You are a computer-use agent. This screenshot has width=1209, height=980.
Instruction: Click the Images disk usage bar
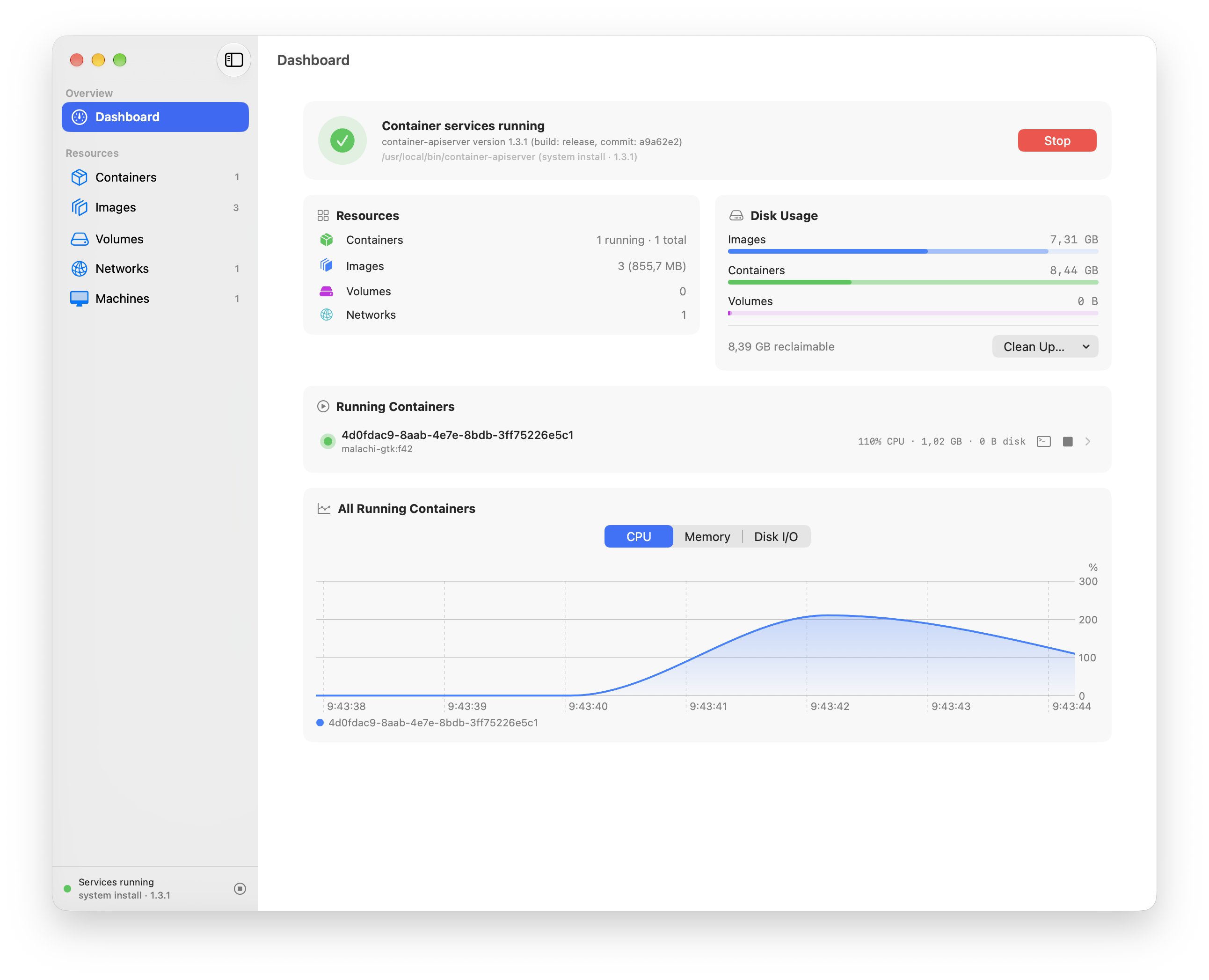coord(913,251)
